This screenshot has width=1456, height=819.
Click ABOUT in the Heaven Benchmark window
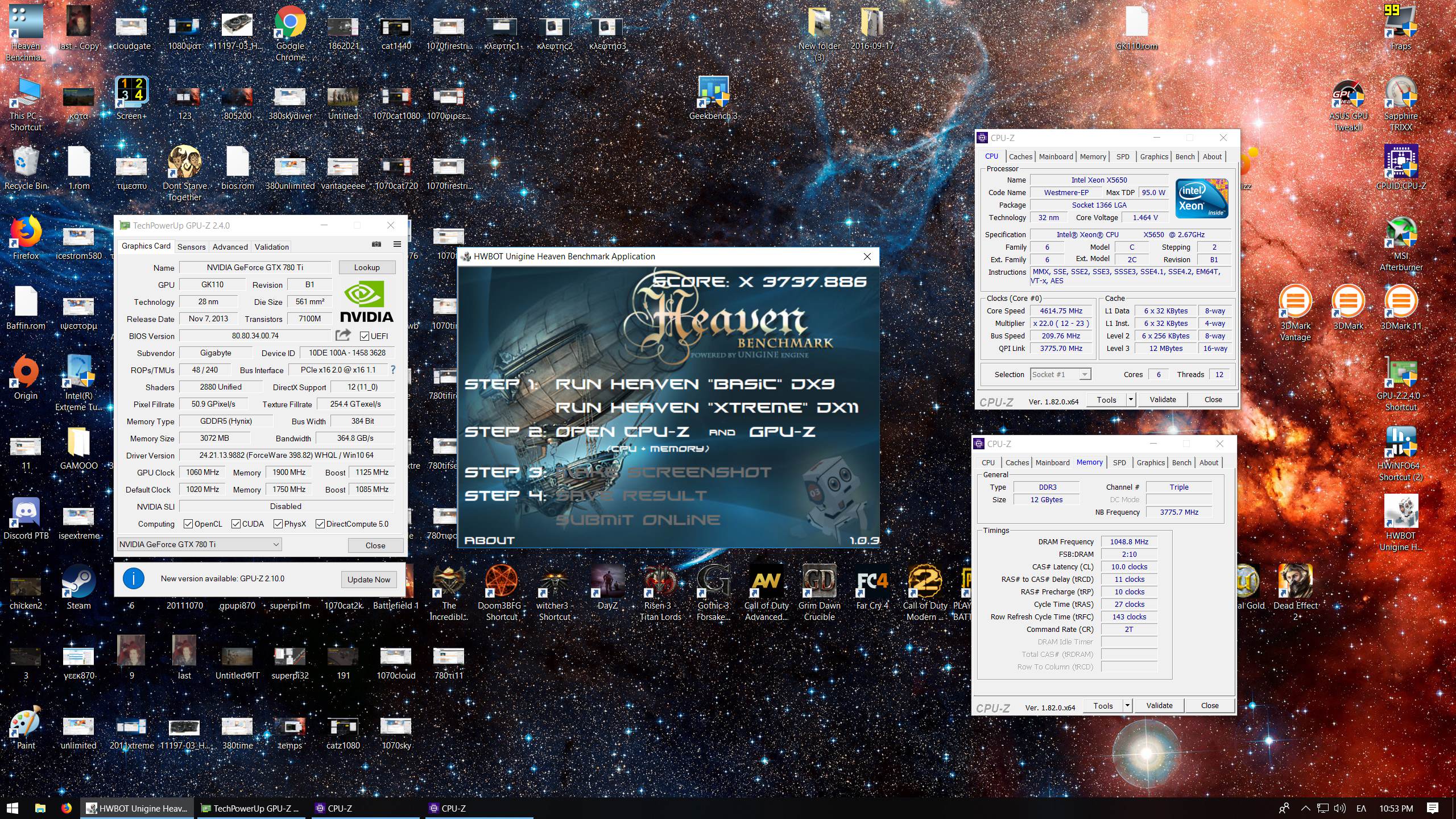point(489,540)
